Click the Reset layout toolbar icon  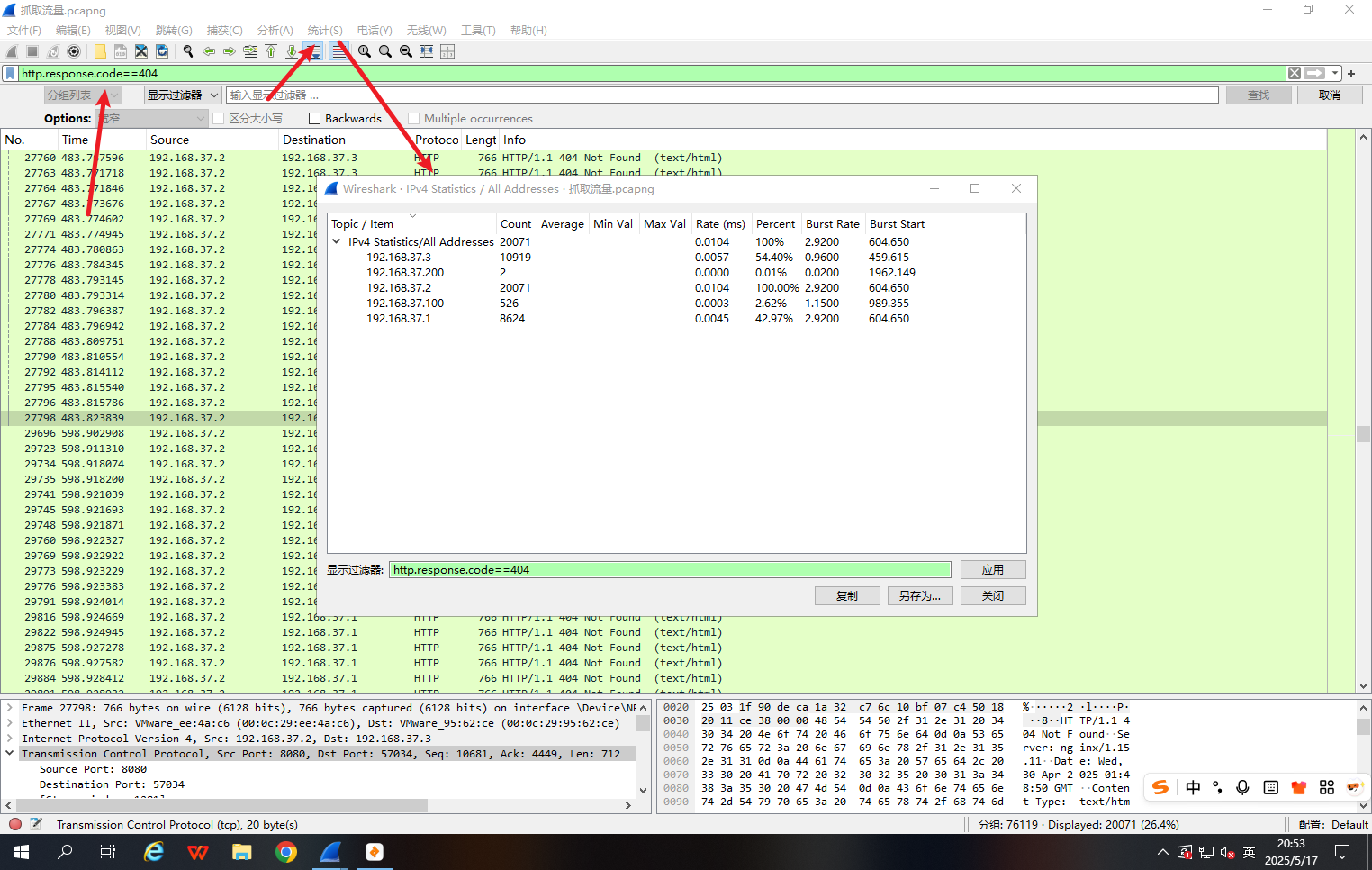(447, 51)
